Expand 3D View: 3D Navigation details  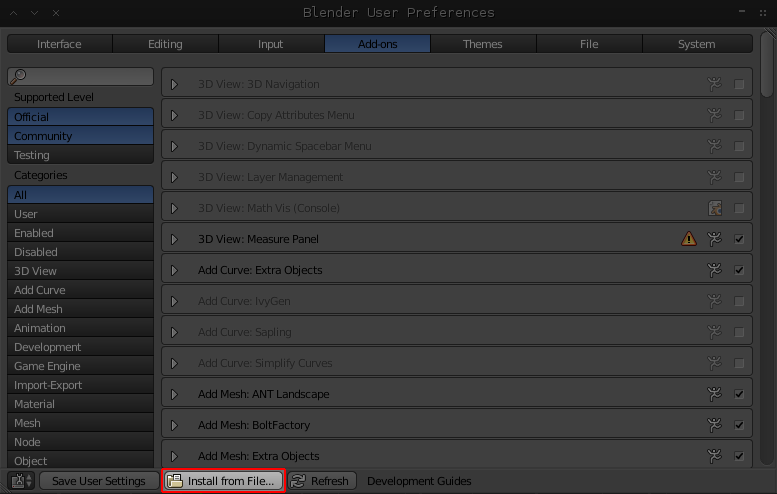coord(174,84)
